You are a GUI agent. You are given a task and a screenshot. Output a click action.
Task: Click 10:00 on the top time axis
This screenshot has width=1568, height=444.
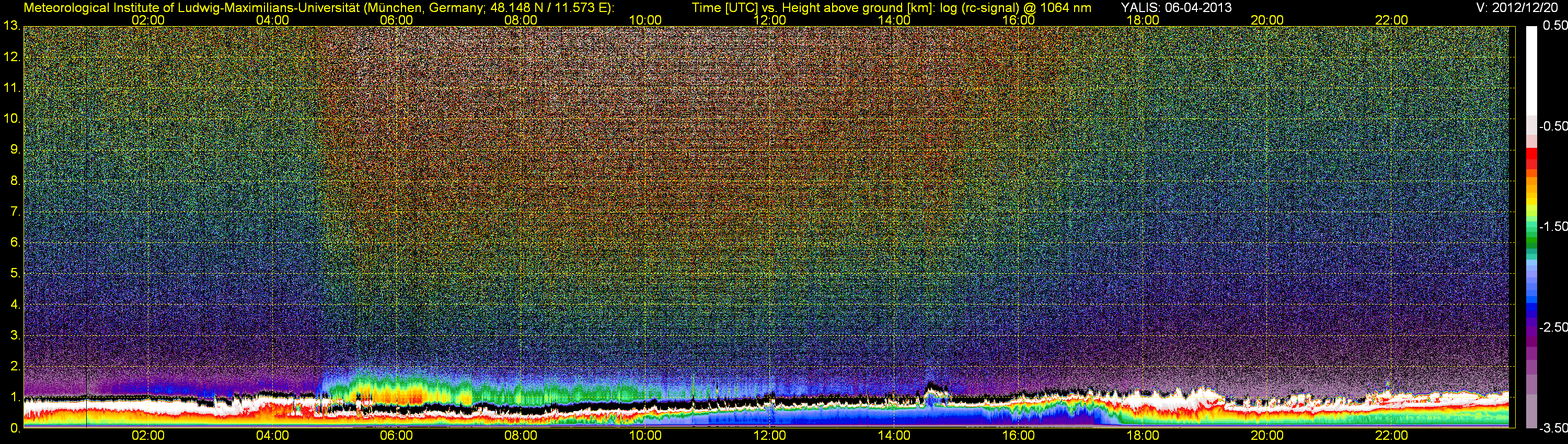645,20
